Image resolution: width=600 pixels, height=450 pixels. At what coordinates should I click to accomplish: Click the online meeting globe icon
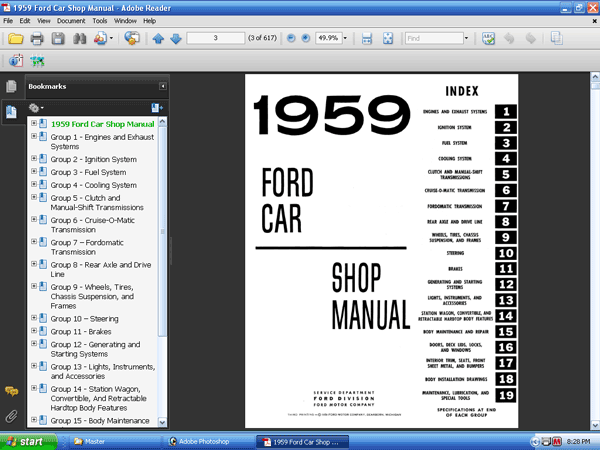click(132, 38)
